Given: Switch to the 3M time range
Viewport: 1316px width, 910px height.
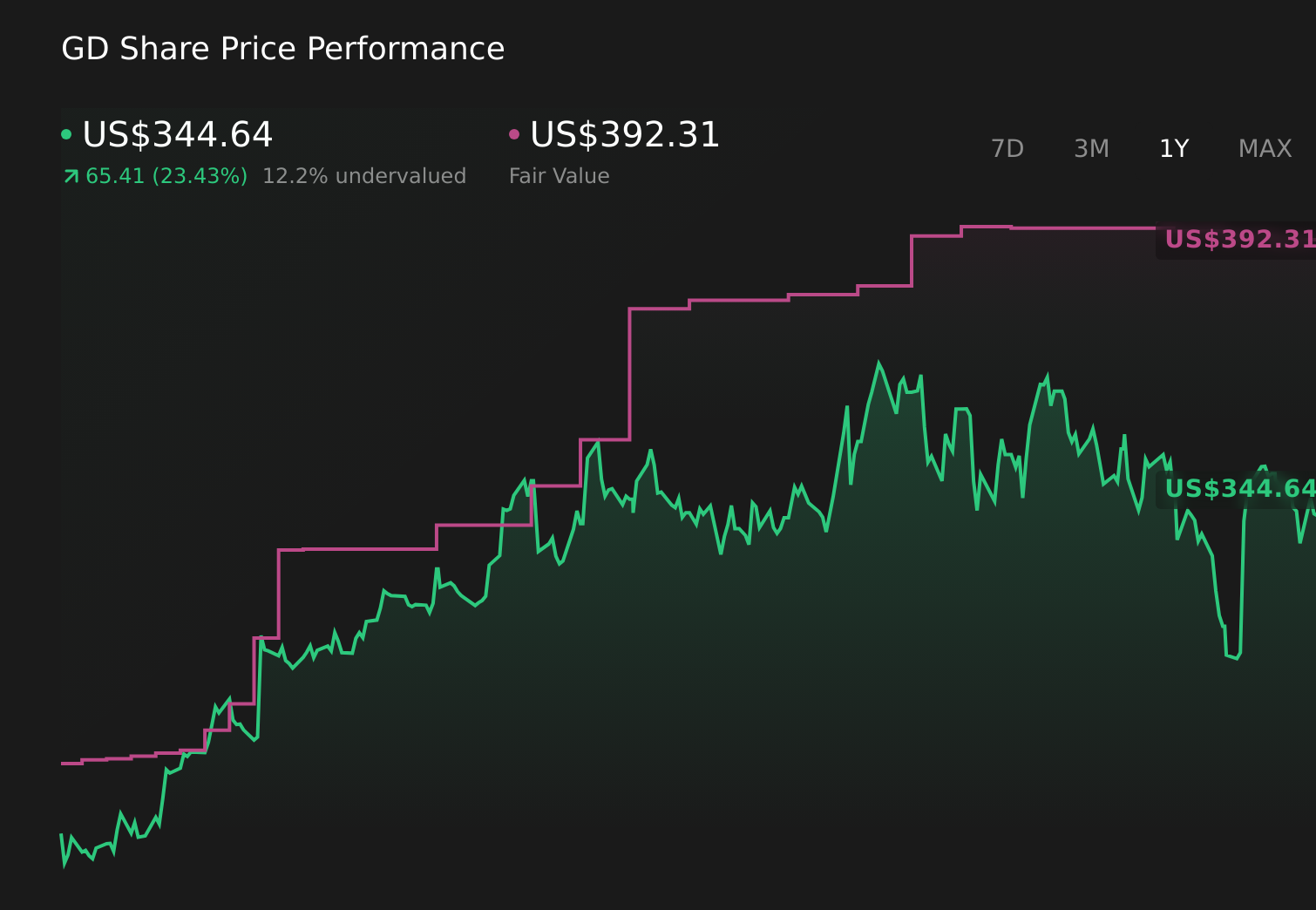Looking at the screenshot, I should coord(1091,149).
